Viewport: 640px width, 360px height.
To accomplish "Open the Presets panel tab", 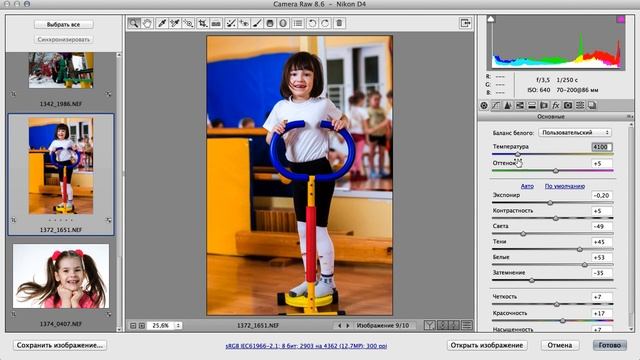I will point(580,105).
